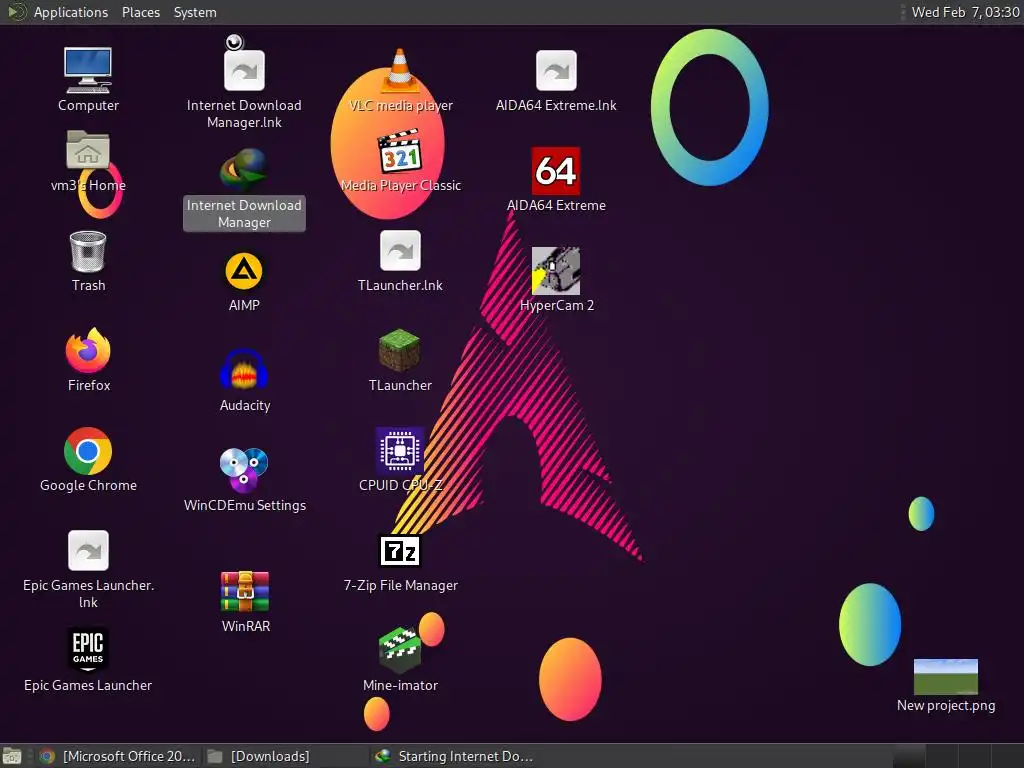1024x768 pixels.
Task: Click the show desktop button in taskbar
Action: click(x=12, y=756)
